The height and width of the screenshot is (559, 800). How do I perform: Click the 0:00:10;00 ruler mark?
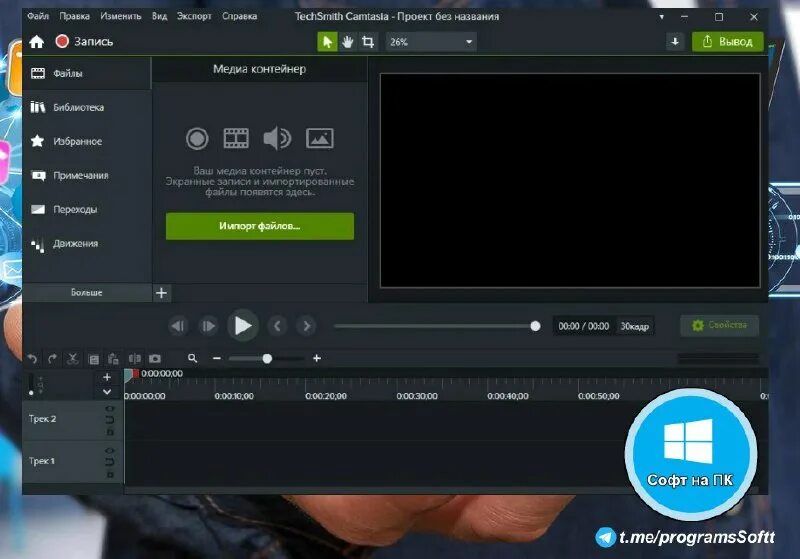coord(234,396)
